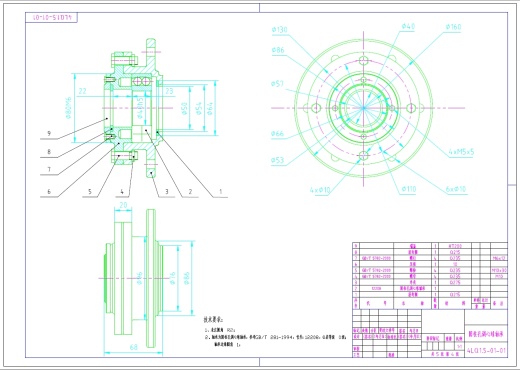This screenshot has height=370, width=520.
Task: Select part balloon number 6 in section view
Action: tap(49, 192)
